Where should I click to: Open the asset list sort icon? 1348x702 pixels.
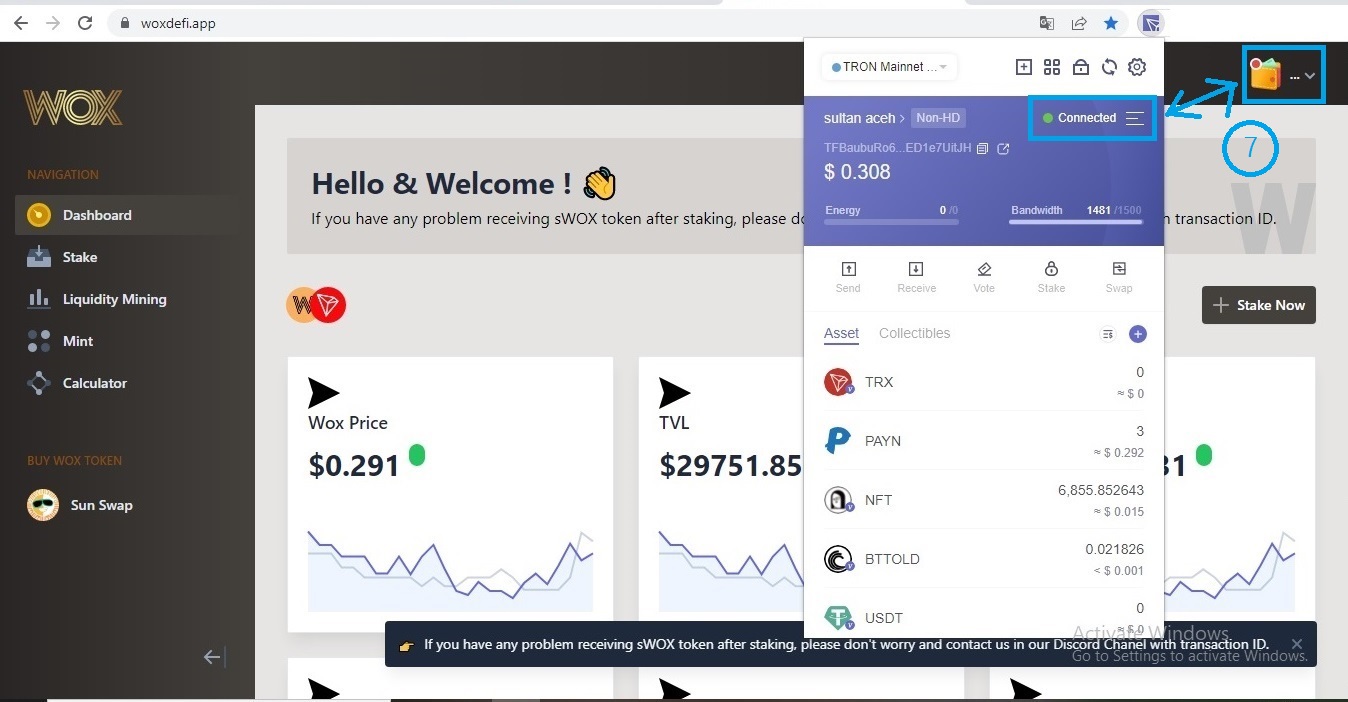[x=1108, y=334]
